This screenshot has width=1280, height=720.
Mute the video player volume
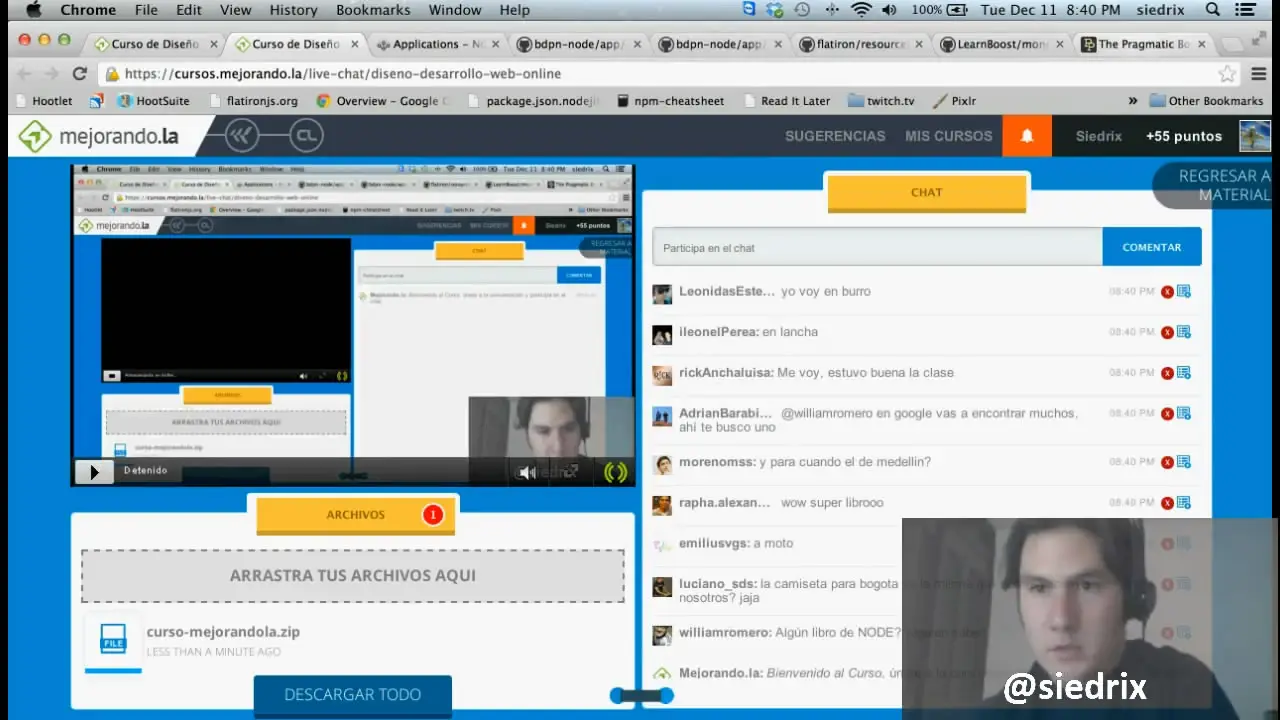[527, 472]
